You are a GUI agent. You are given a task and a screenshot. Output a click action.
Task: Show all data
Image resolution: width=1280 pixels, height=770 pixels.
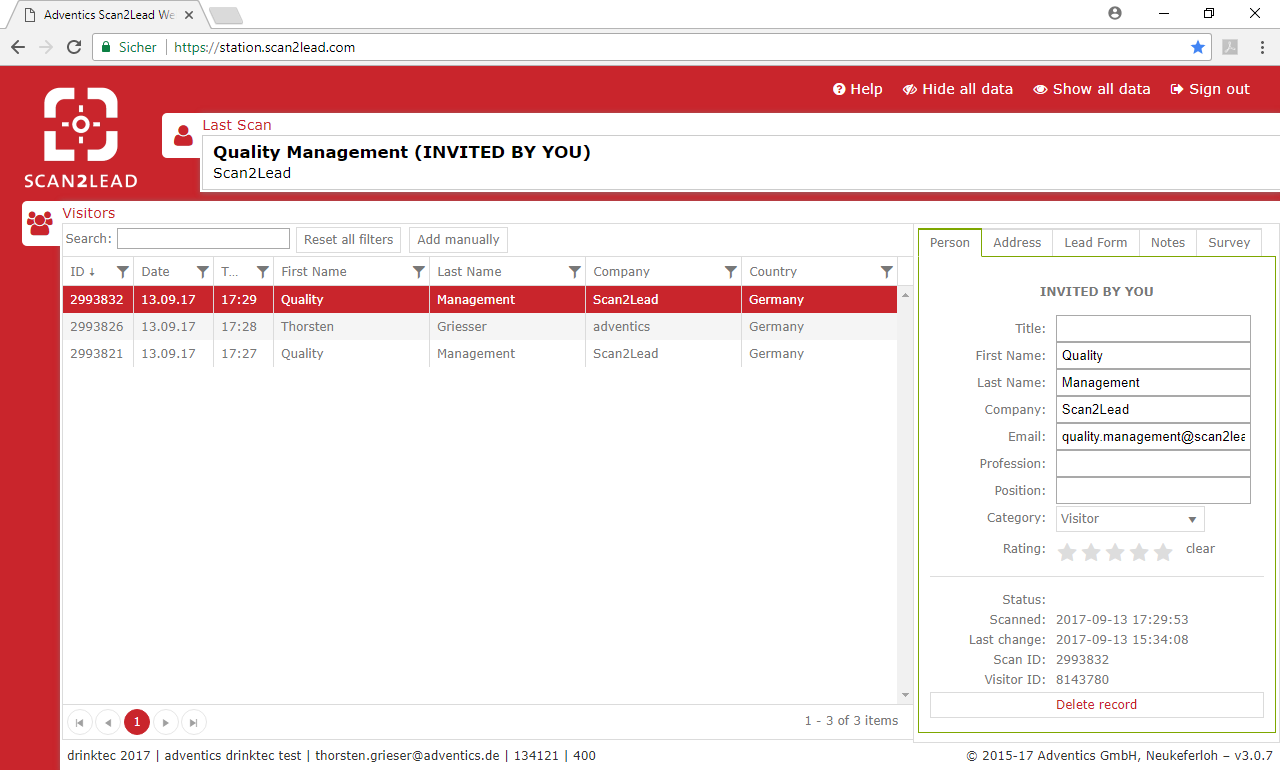pos(1092,89)
